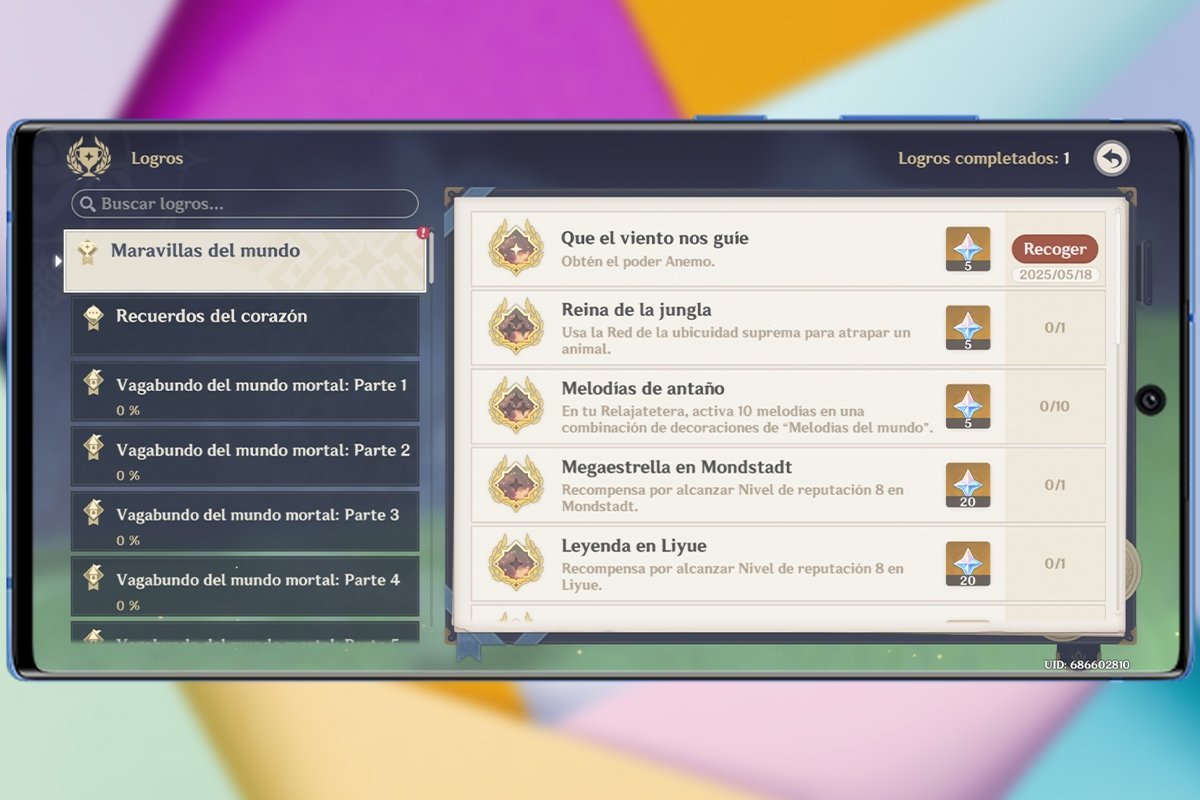Open Vagabundo del mundo mortal: Parte 3

(x=245, y=521)
